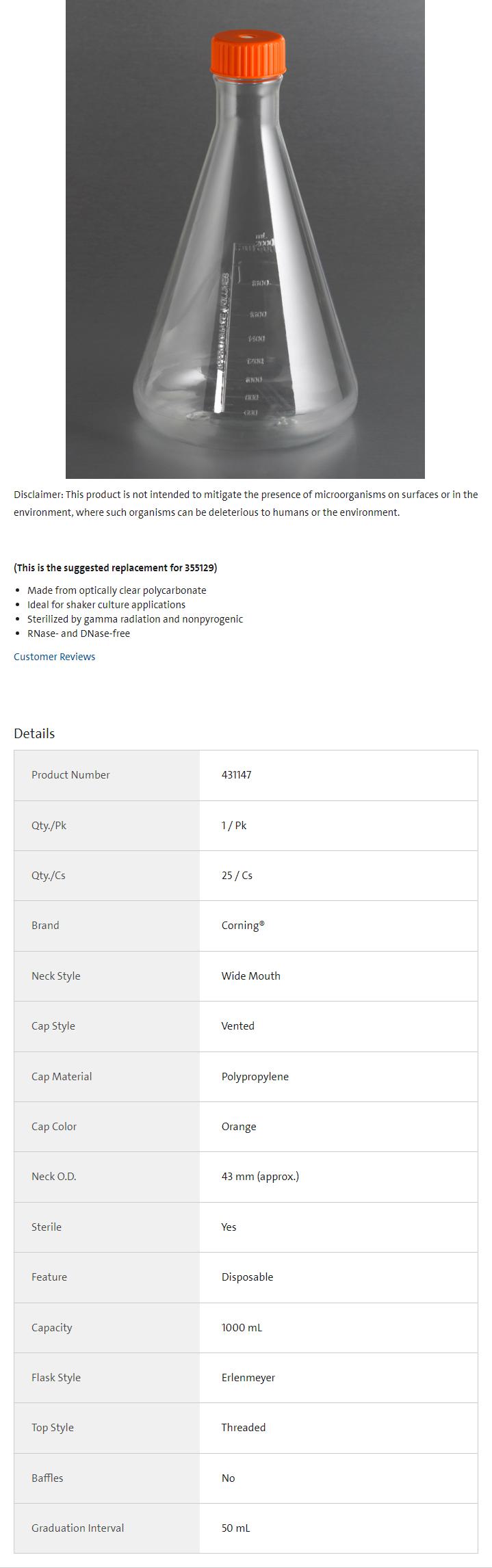Image resolution: width=492 pixels, height=1568 pixels.
Task: Click the Cap Style row label
Action: (53, 1026)
